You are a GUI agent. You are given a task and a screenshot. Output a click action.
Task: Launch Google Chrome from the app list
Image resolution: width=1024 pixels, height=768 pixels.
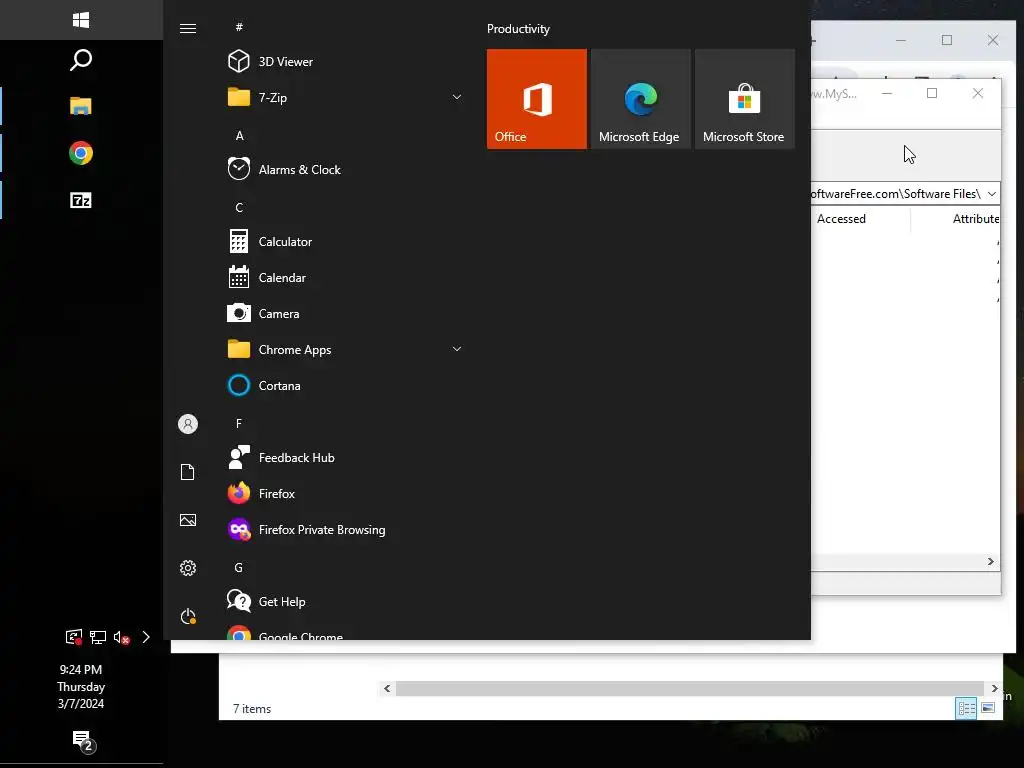344,632
